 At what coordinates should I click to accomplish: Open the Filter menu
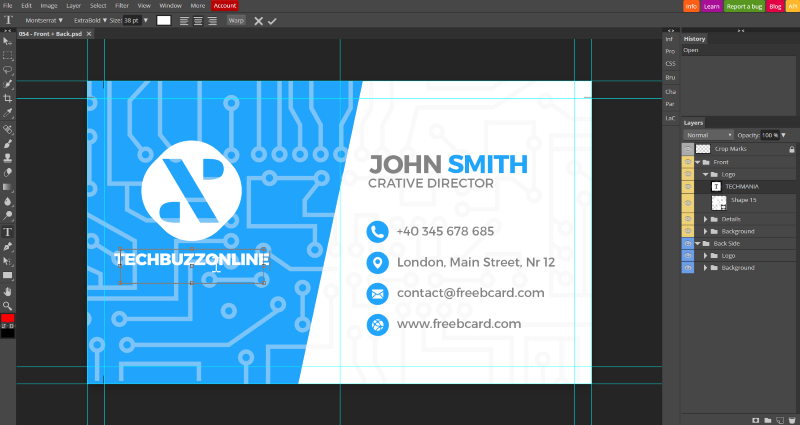(x=122, y=6)
